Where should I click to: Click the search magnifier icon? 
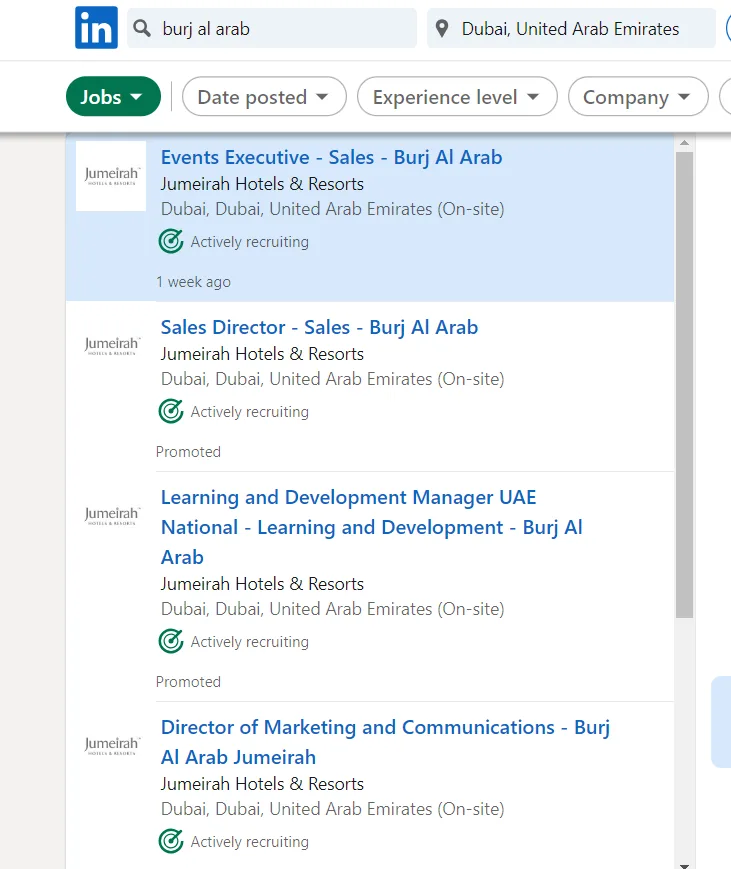point(142,28)
